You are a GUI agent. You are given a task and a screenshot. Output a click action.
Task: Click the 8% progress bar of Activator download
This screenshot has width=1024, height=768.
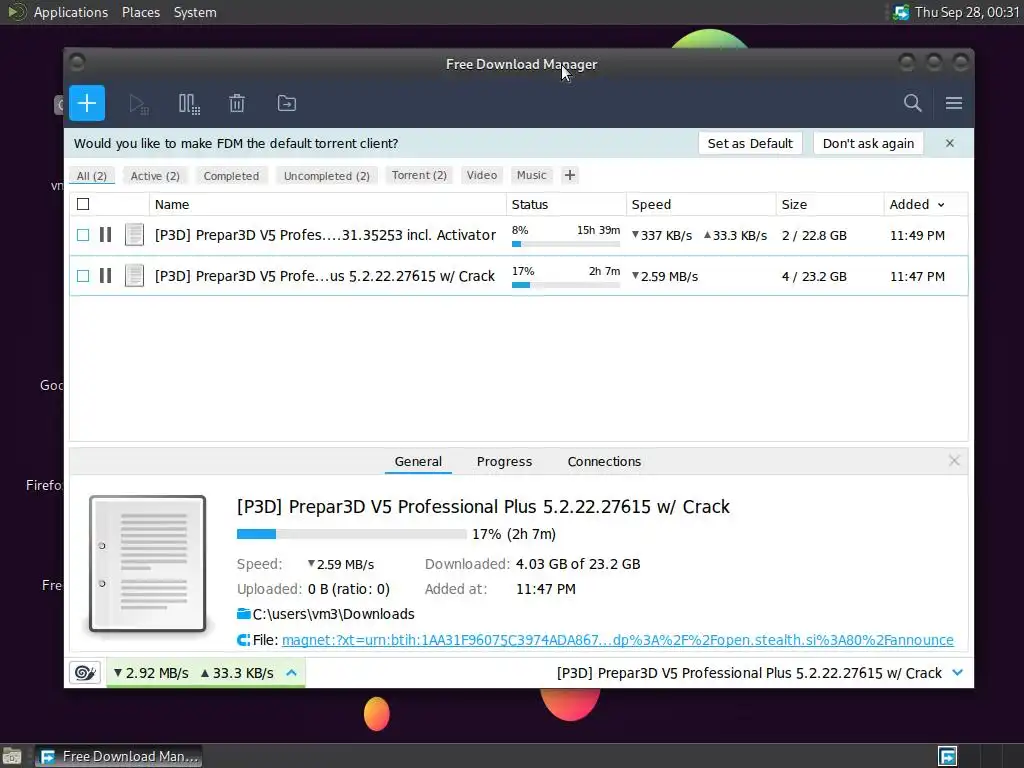(566, 244)
